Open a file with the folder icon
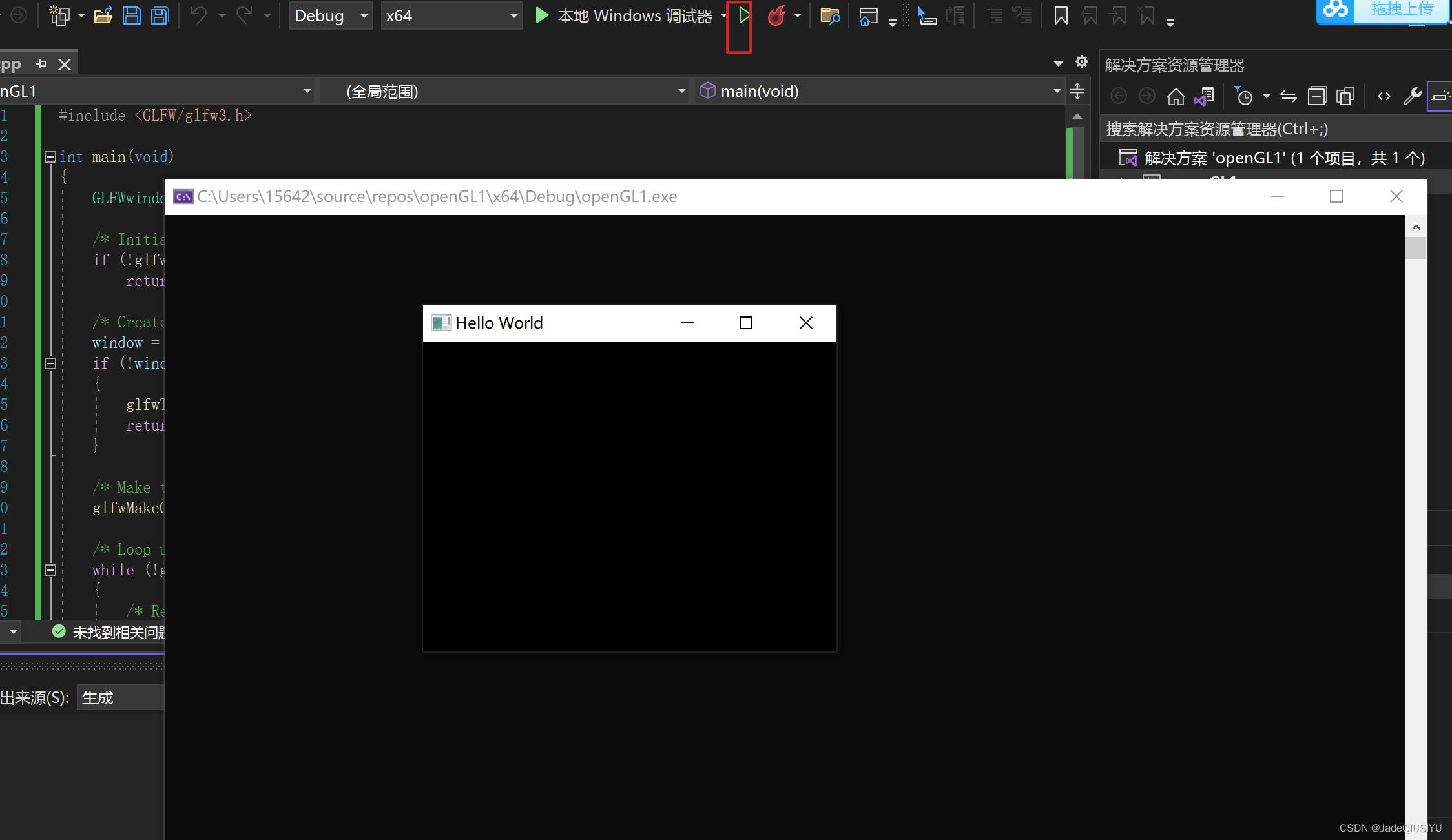This screenshot has width=1452, height=840. [x=103, y=15]
